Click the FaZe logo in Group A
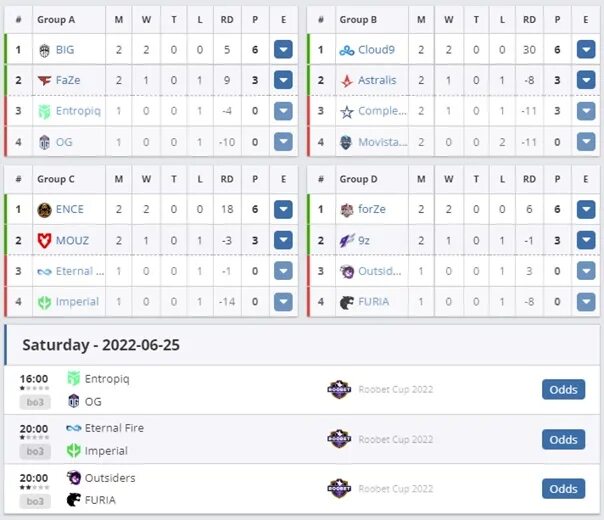The image size is (604, 520). click(x=44, y=81)
